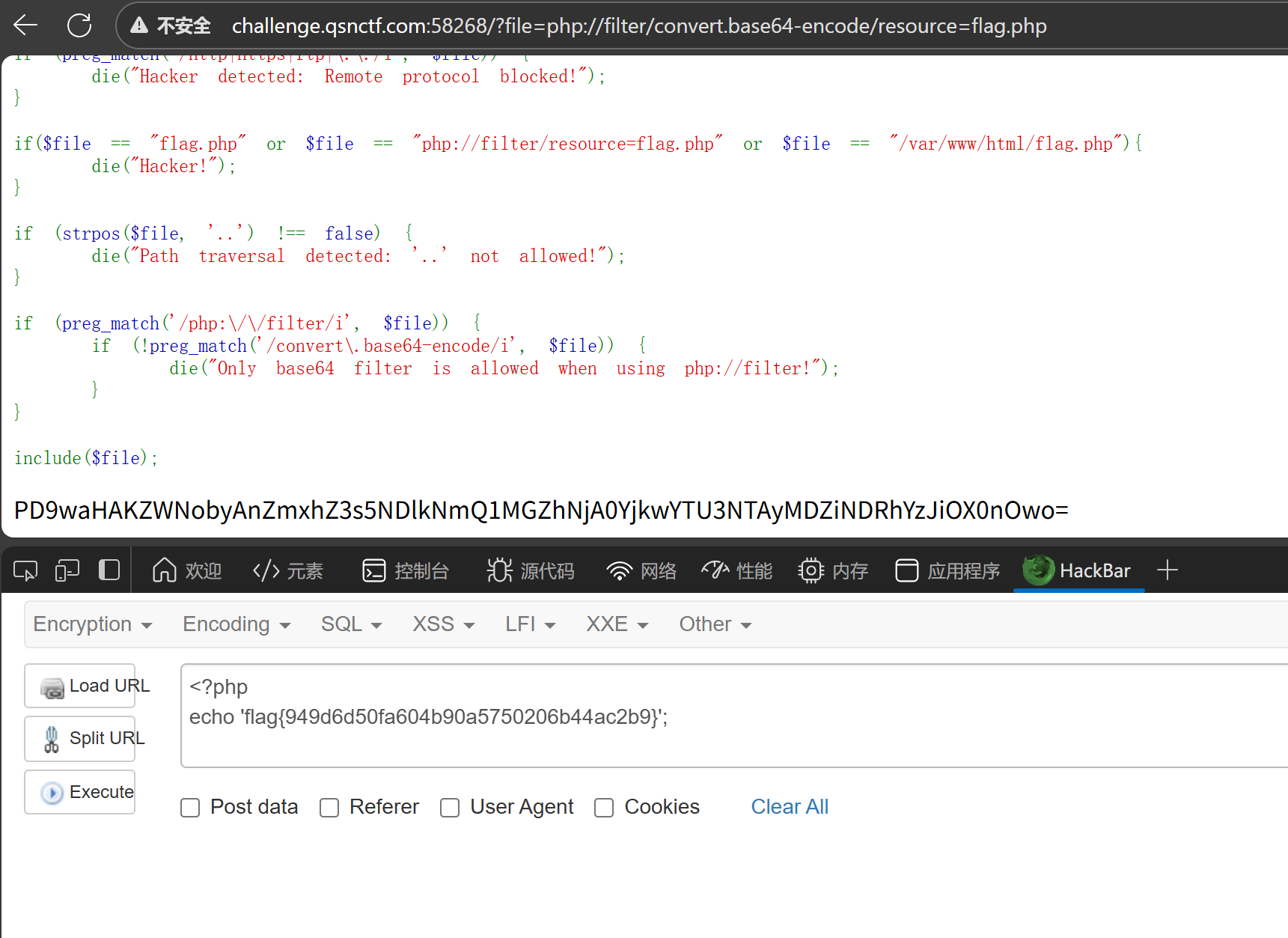
Task: Click the HackBar green logo icon
Action: [x=1038, y=570]
